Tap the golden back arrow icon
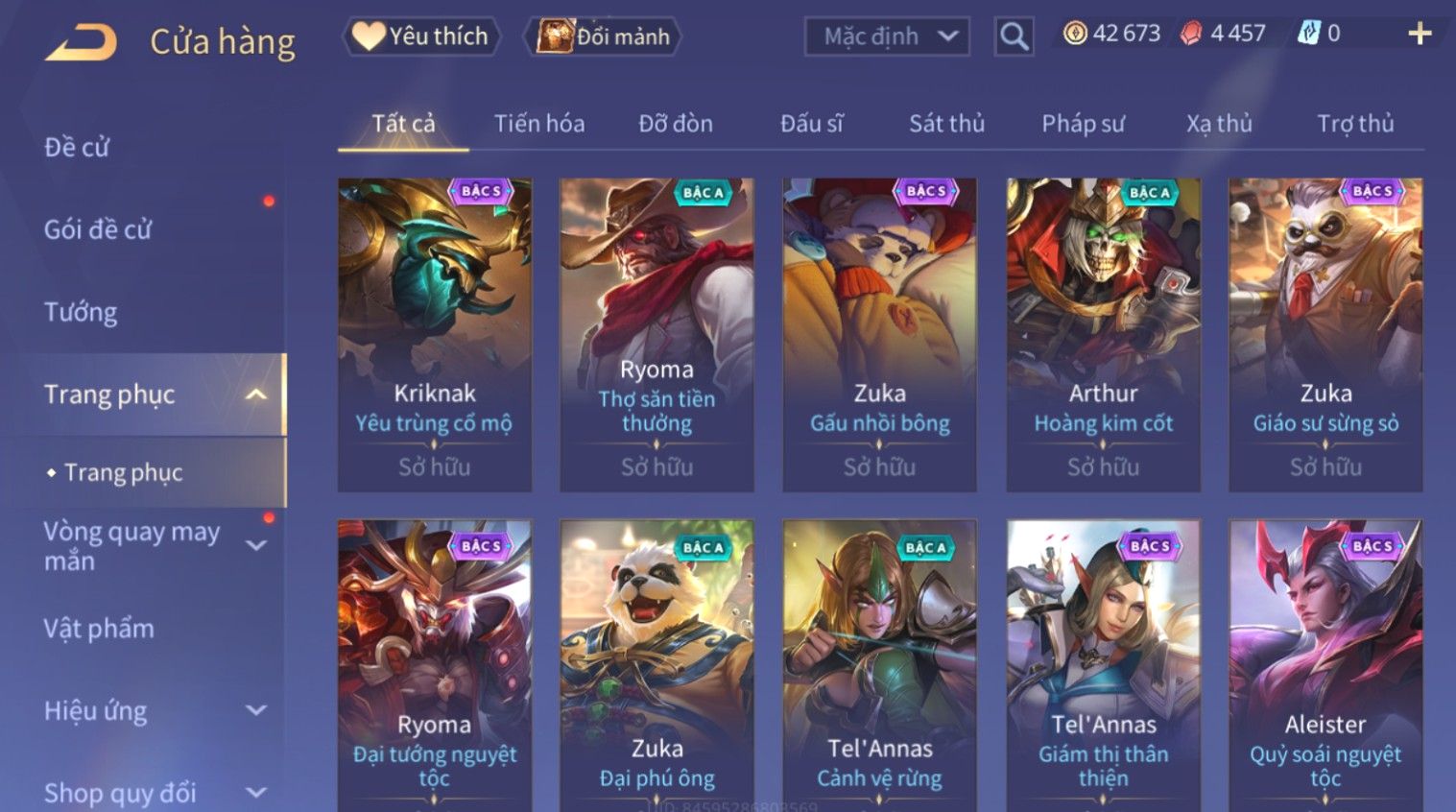Image resolution: width=1456 pixels, height=812 pixels. [x=81, y=42]
